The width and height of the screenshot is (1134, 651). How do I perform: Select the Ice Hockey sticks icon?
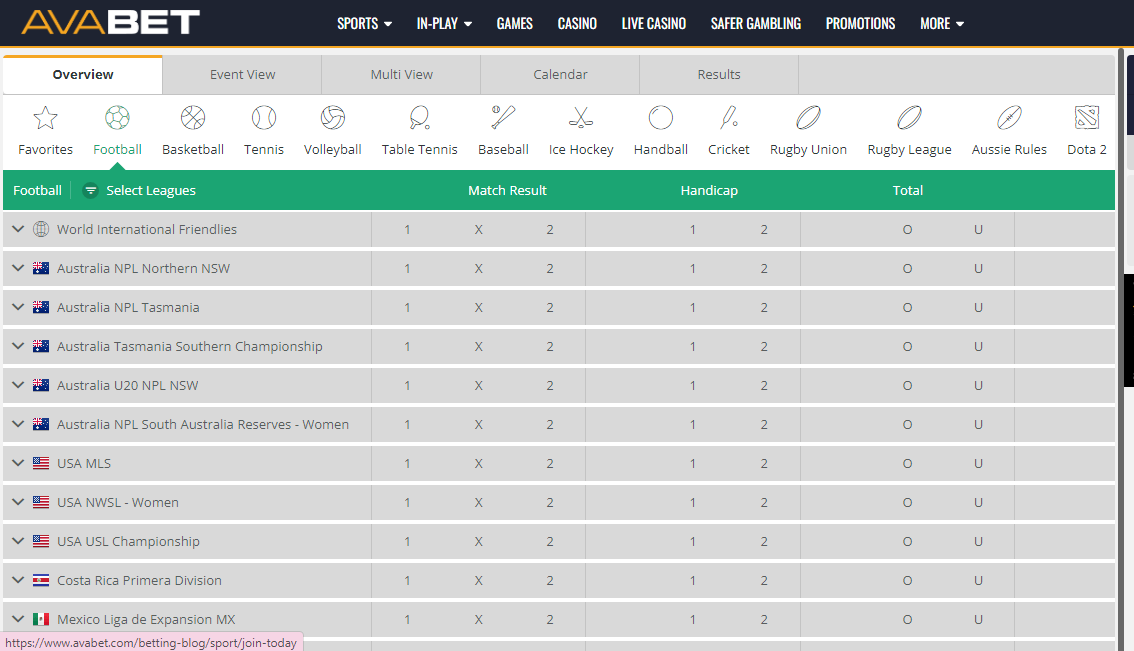point(581,117)
